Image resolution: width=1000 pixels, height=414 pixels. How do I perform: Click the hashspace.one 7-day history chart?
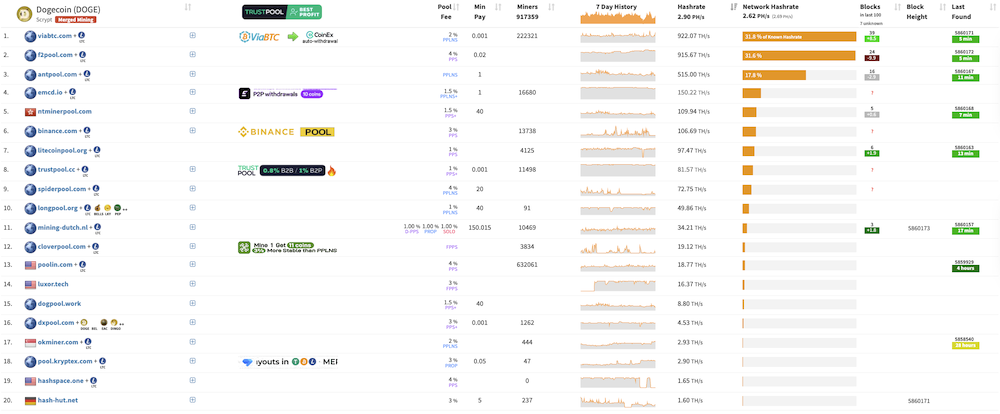click(617, 381)
